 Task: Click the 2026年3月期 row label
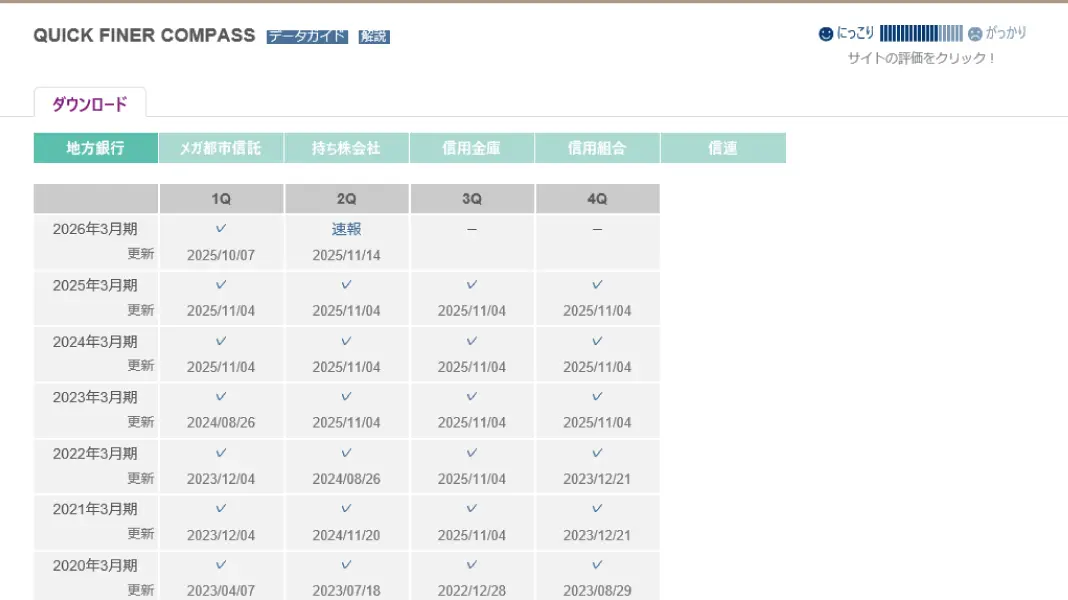[x=95, y=230]
